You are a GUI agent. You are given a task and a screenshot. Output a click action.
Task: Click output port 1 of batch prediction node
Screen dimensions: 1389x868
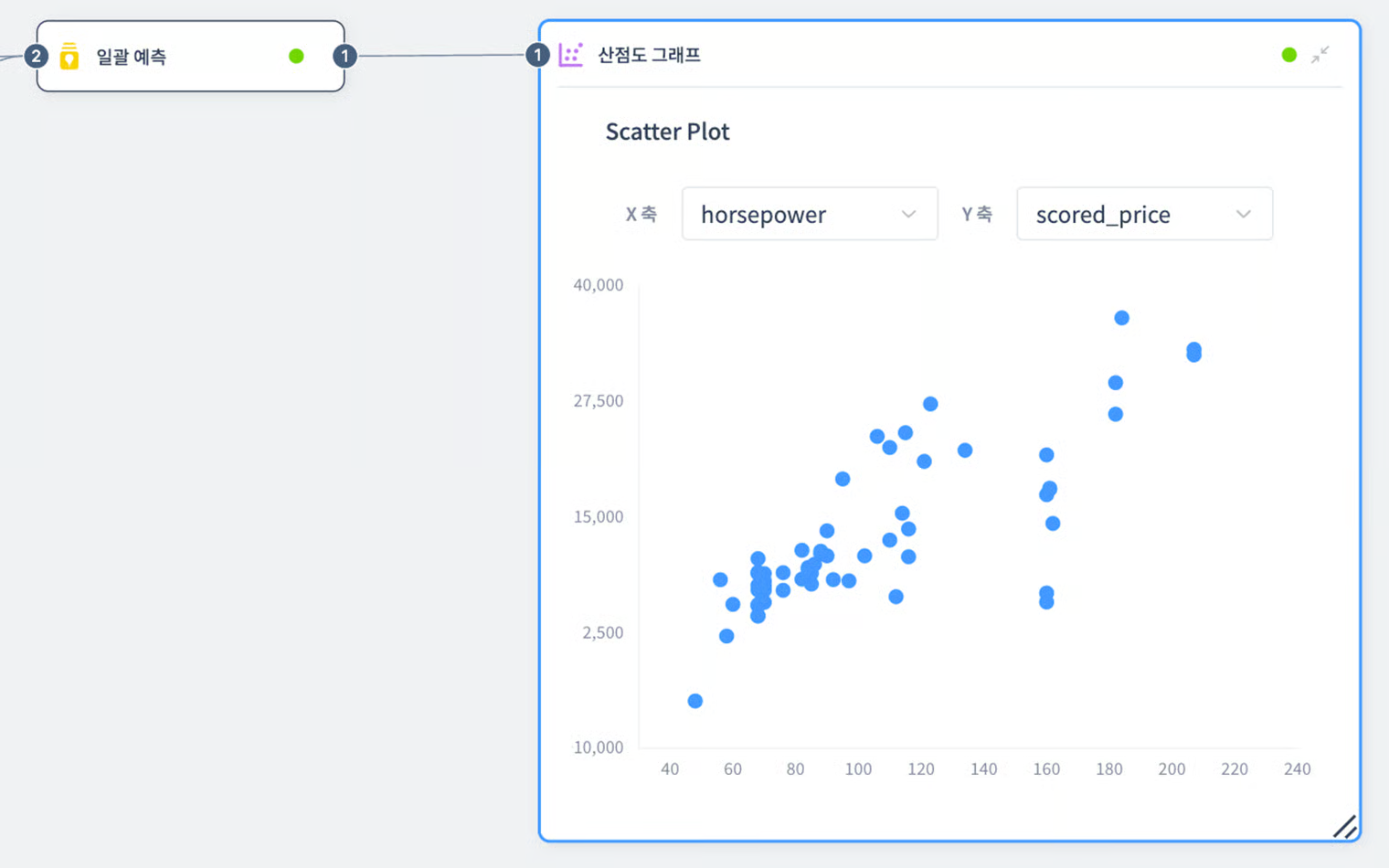point(345,57)
